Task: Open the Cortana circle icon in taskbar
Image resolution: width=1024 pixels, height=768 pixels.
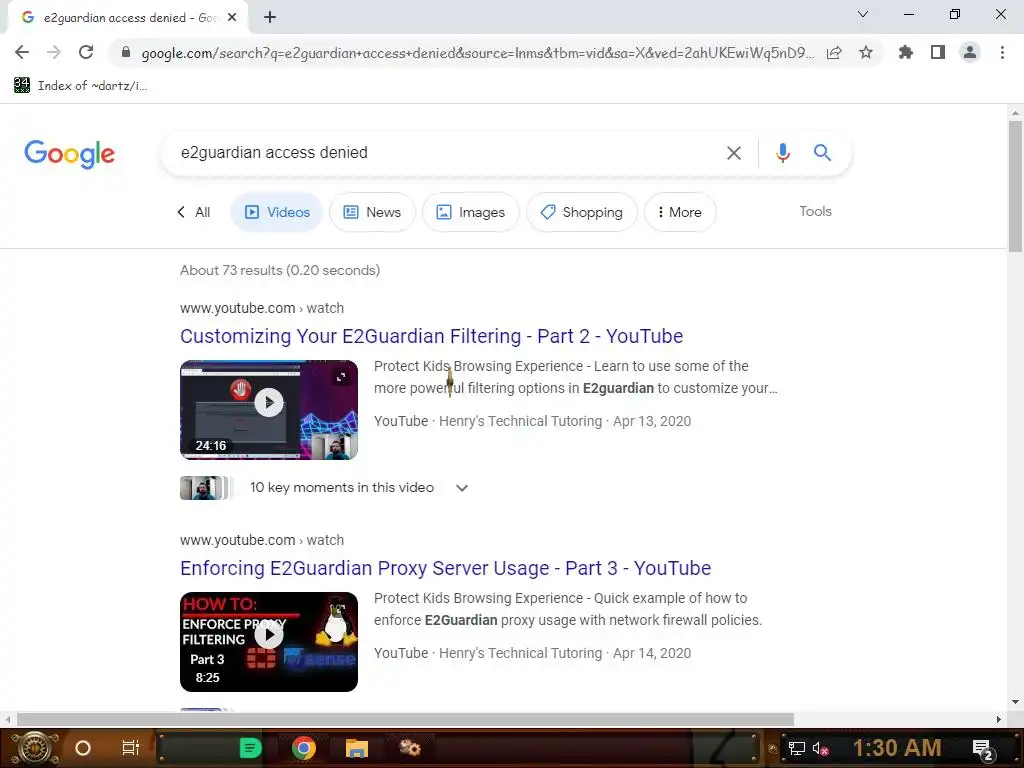Action: (x=83, y=748)
